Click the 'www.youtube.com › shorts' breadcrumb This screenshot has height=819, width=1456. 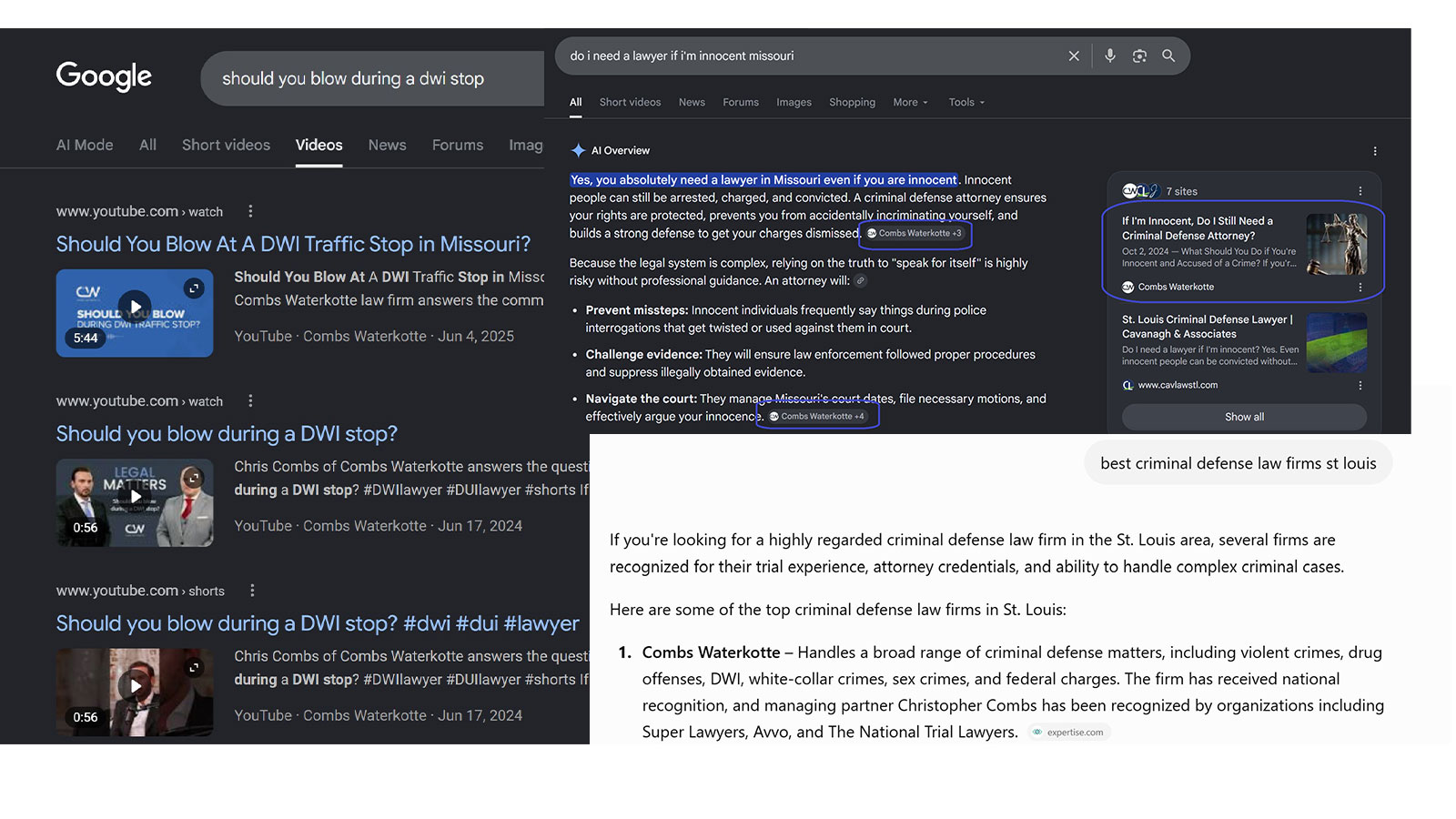[x=140, y=591]
